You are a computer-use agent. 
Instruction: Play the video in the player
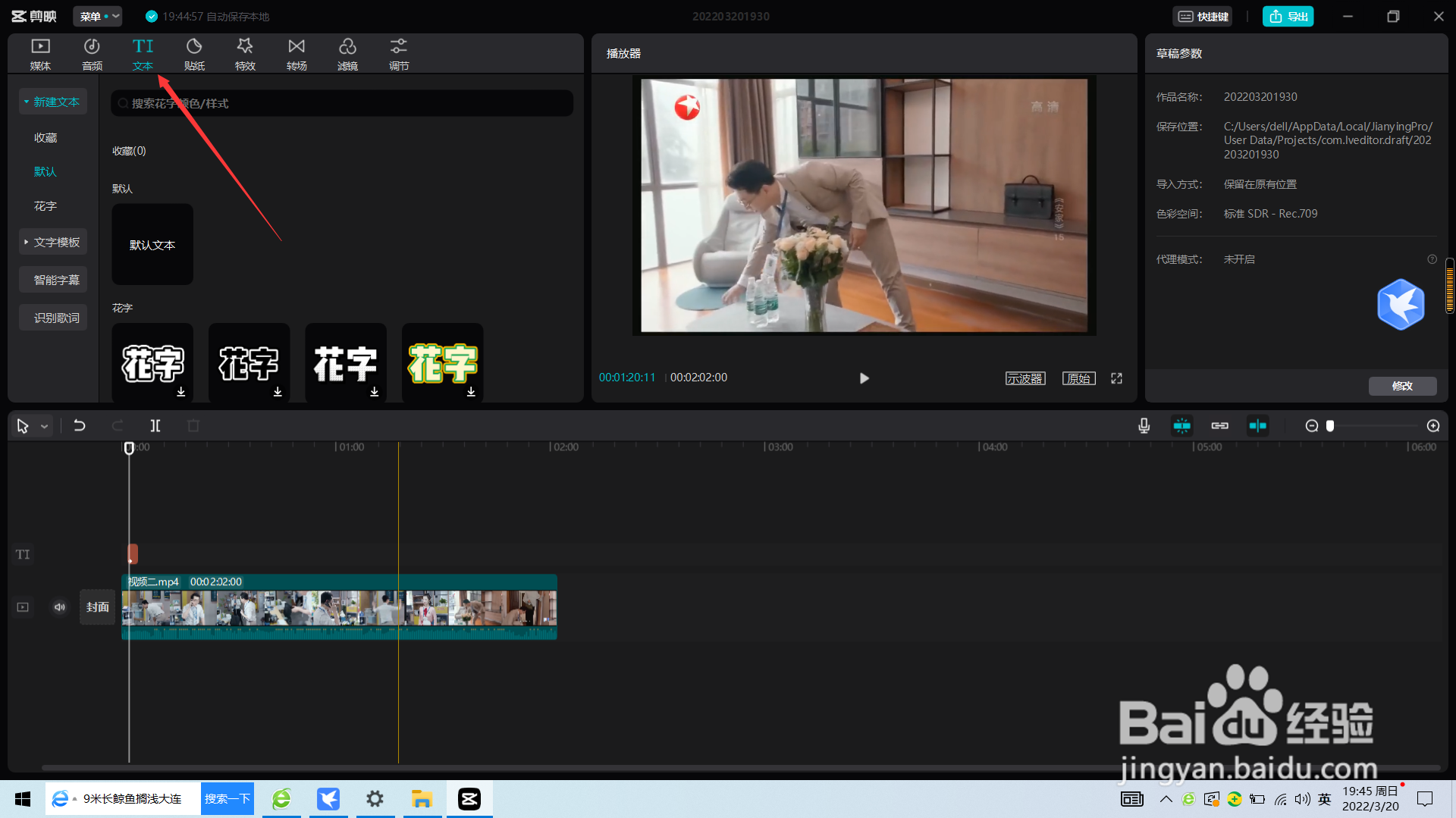[864, 378]
